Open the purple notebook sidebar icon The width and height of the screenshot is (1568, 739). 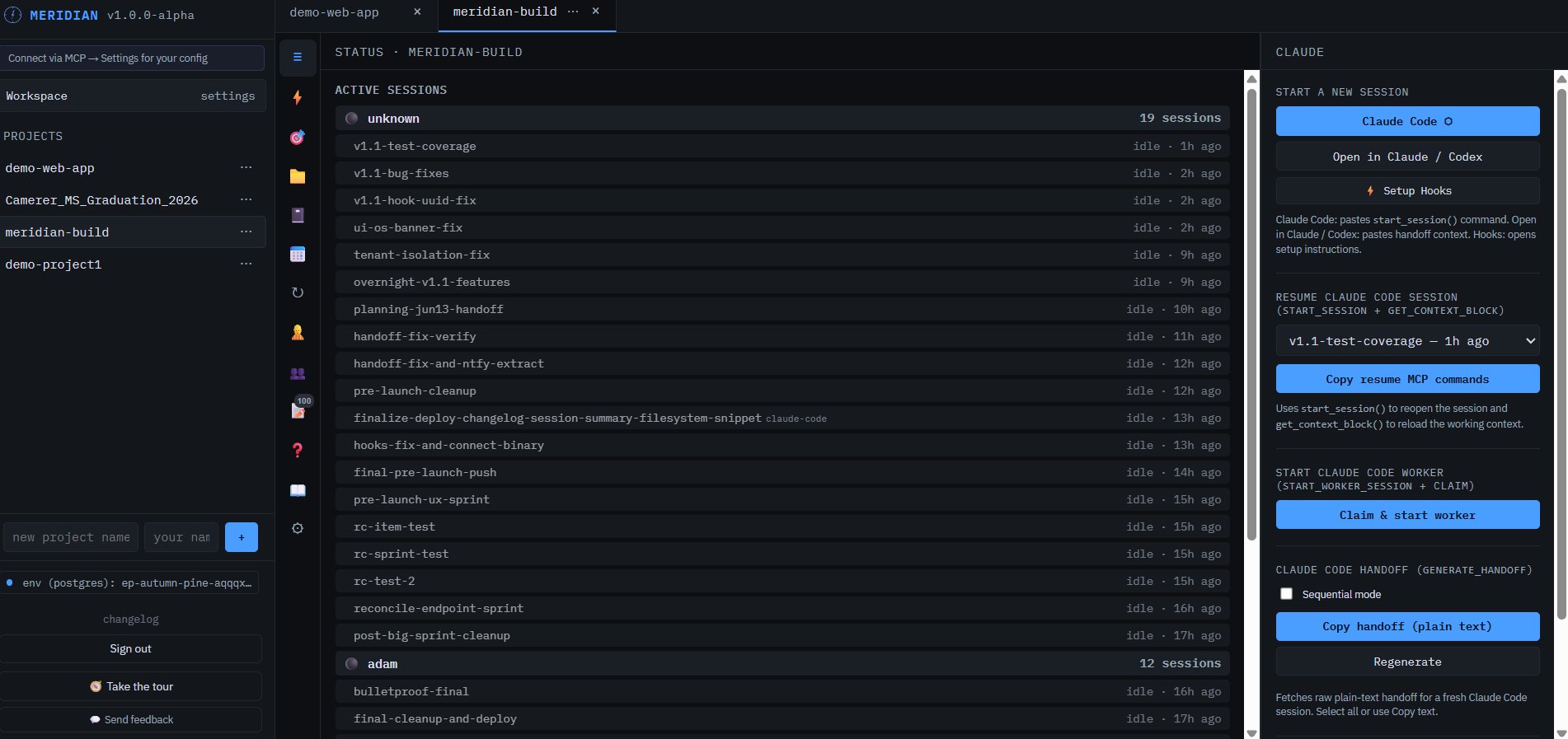point(298,215)
